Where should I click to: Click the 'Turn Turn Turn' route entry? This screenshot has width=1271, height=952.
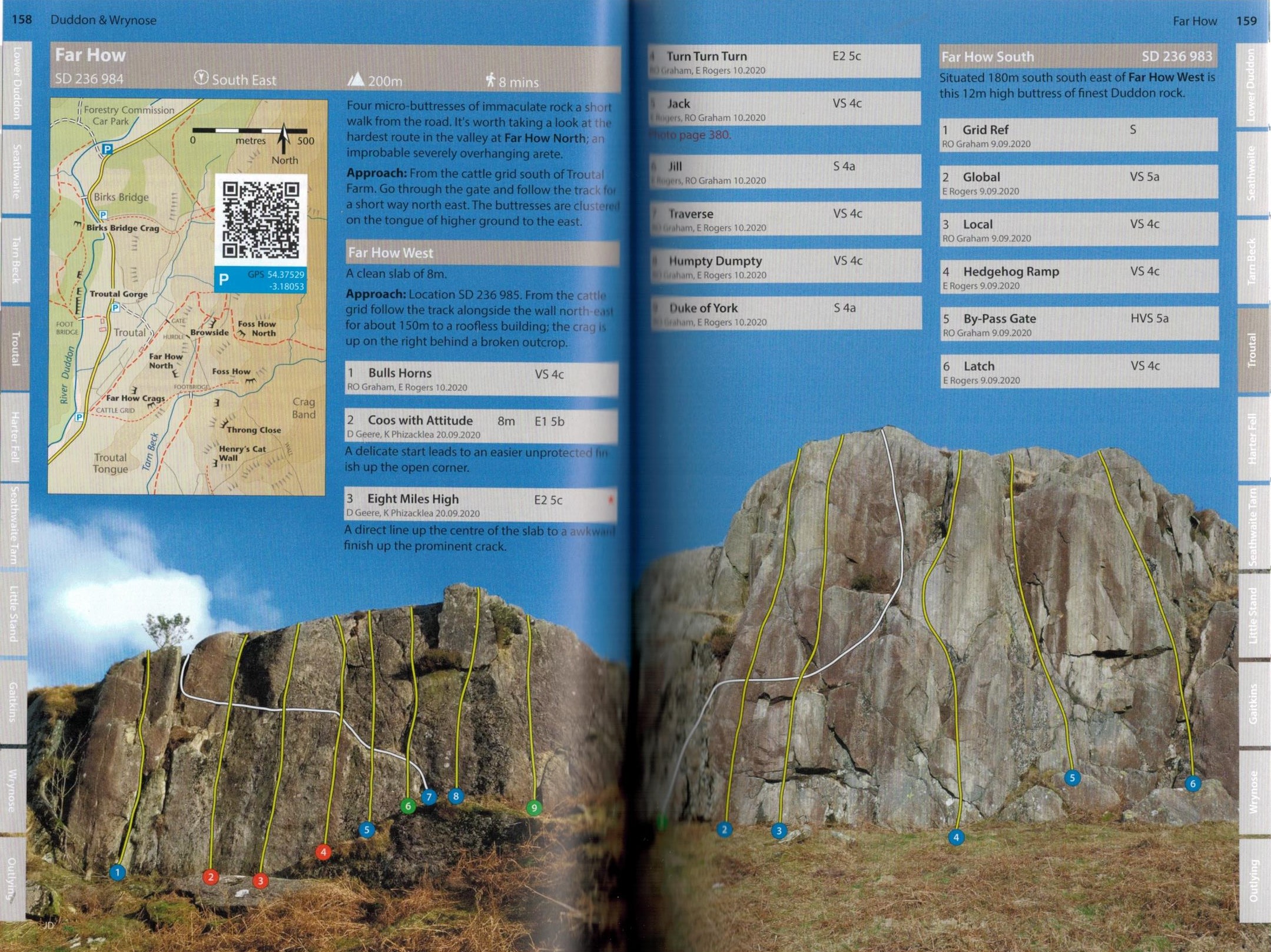(785, 61)
